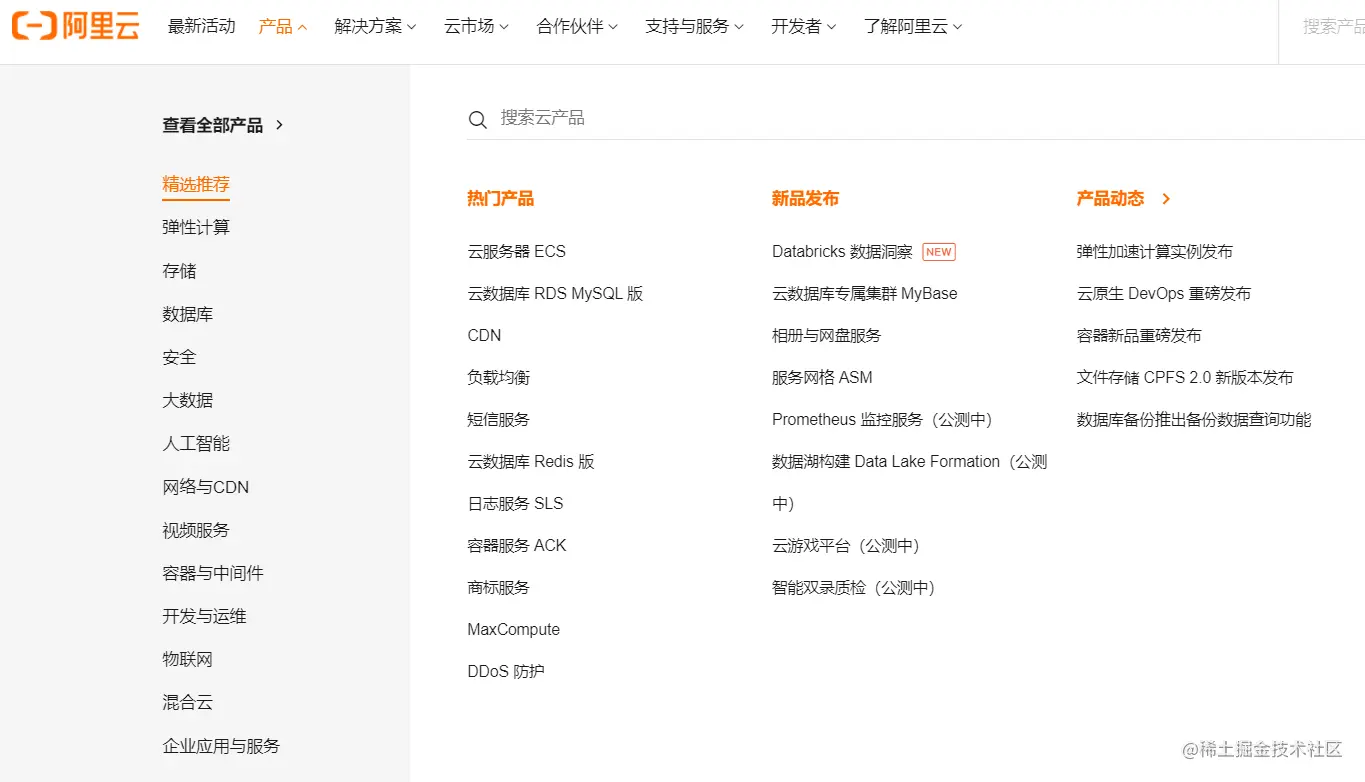Select the 人工智能 category
The image size is (1365, 782).
[x=196, y=443]
